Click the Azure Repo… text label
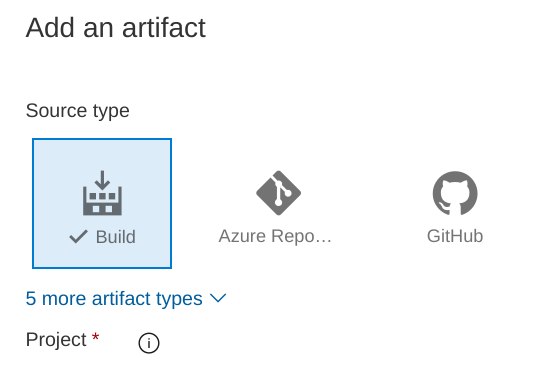Viewport: 541px width, 371px height. pos(275,236)
